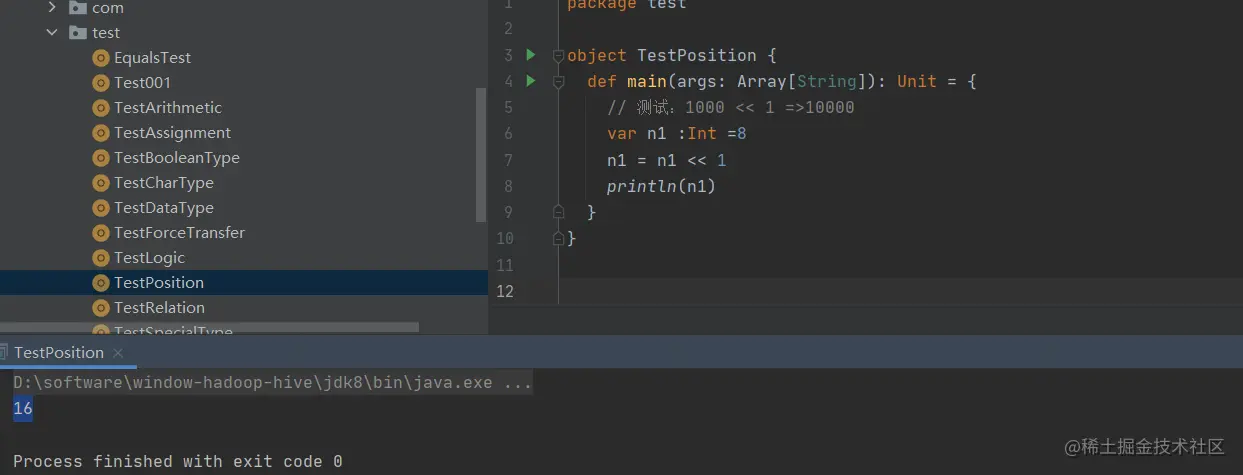Image resolution: width=1243 pixels, height=475 pixels.
Task: Click Scala object icon beside EqualsTest
Action: pyautogui.click(x=100, y=58)
